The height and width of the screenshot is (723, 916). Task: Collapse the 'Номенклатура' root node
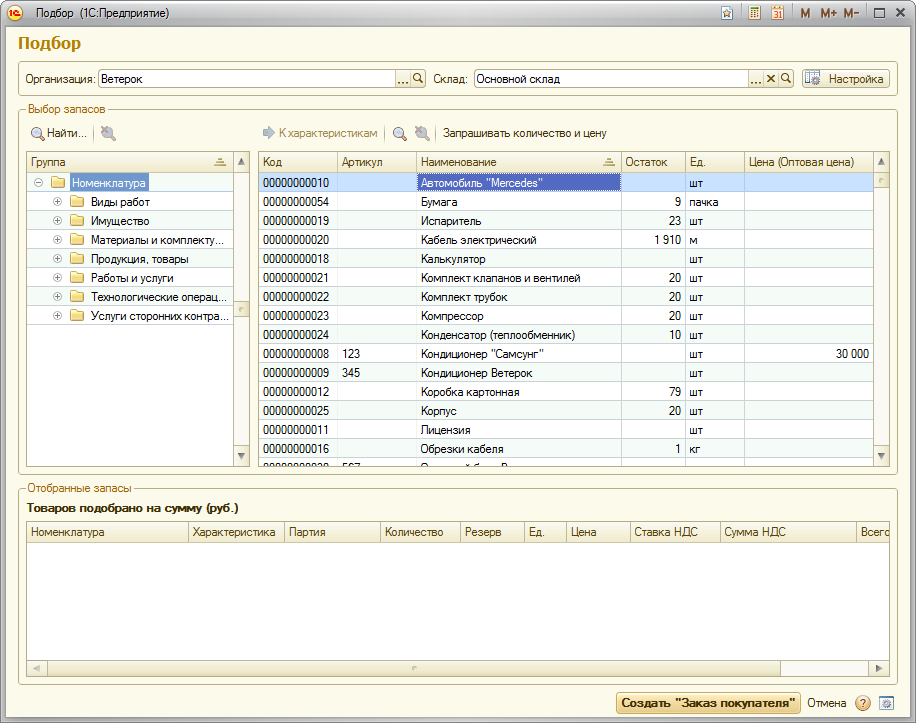point(38,183)
